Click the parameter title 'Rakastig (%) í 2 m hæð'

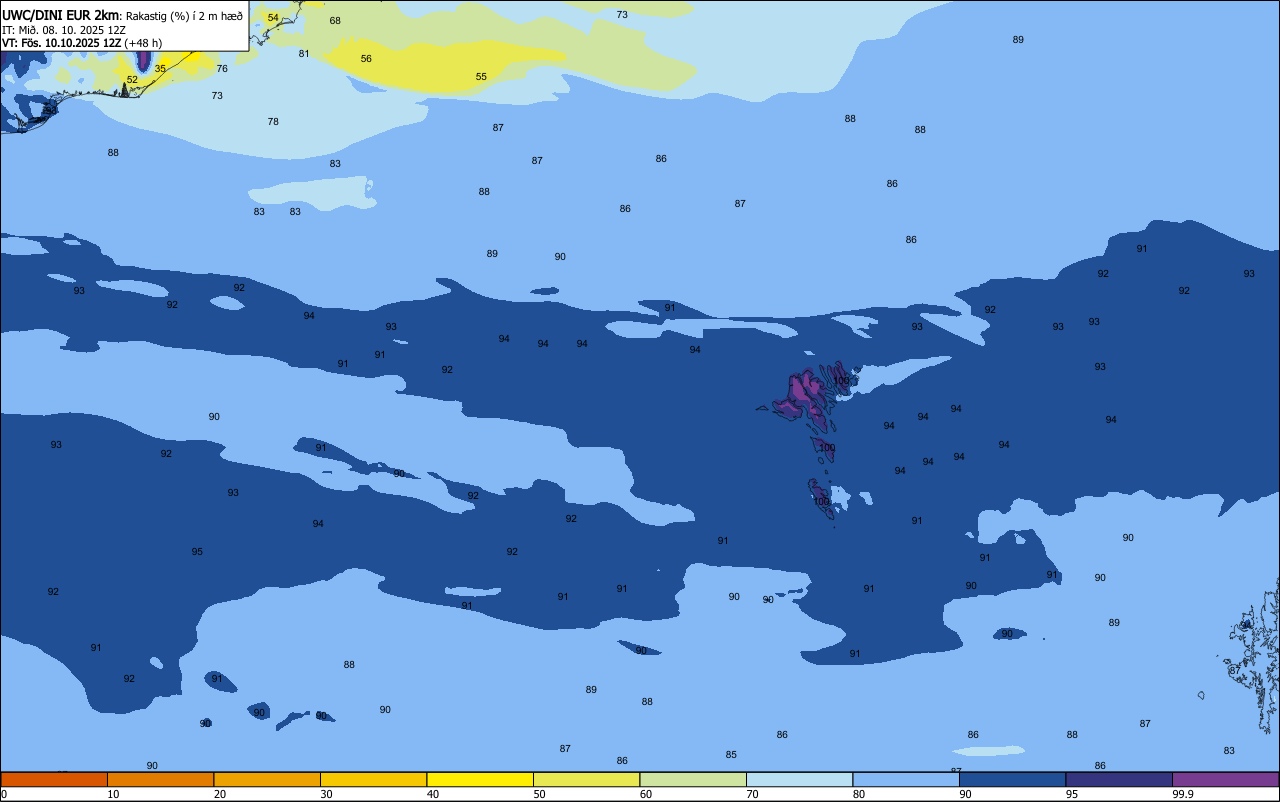pyautogui.click(x=184, y=16)
